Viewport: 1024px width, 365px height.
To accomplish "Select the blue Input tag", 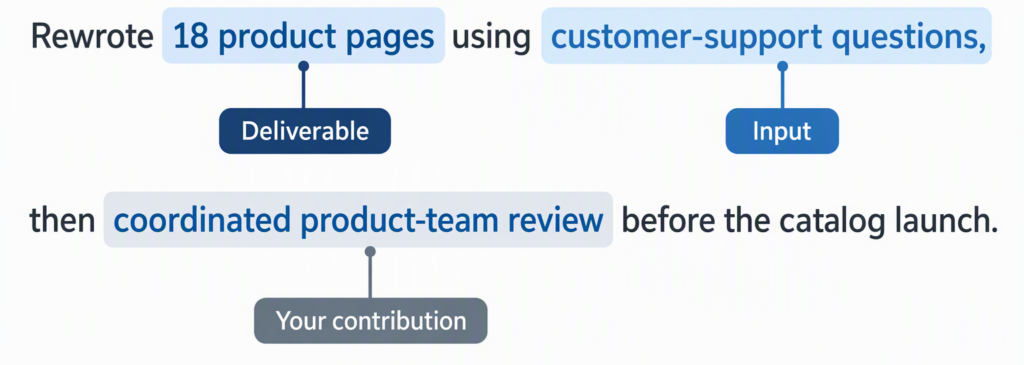I will tap(782, 131).
